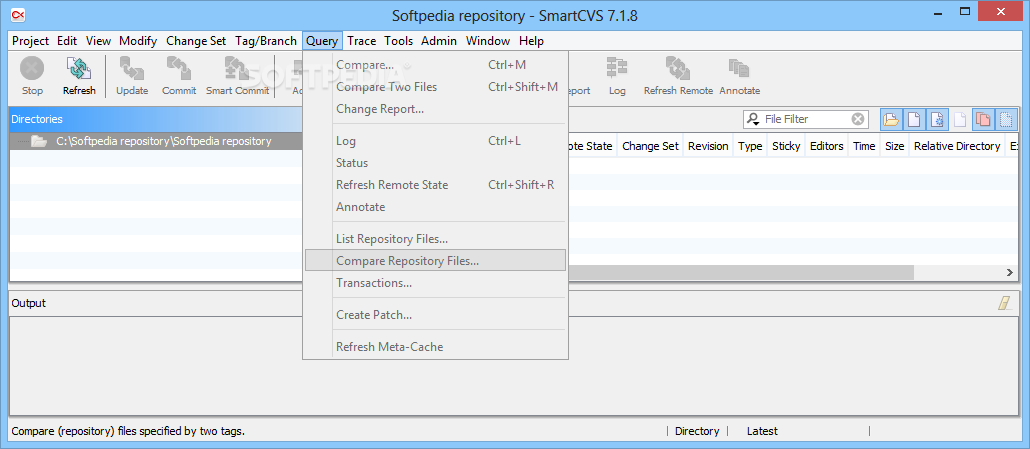Open the Window menu

pyautogui.click(x=488, y=41)
